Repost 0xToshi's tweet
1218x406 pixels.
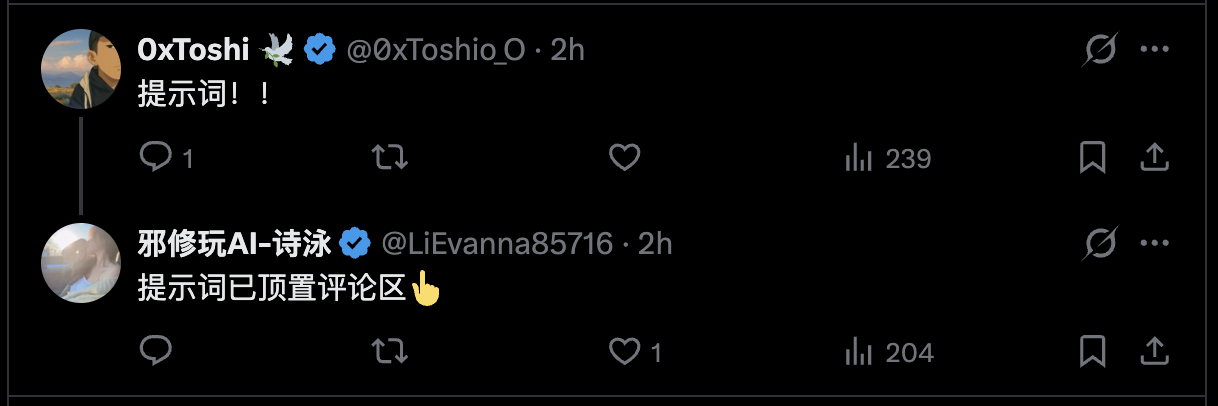click(389, 157)
